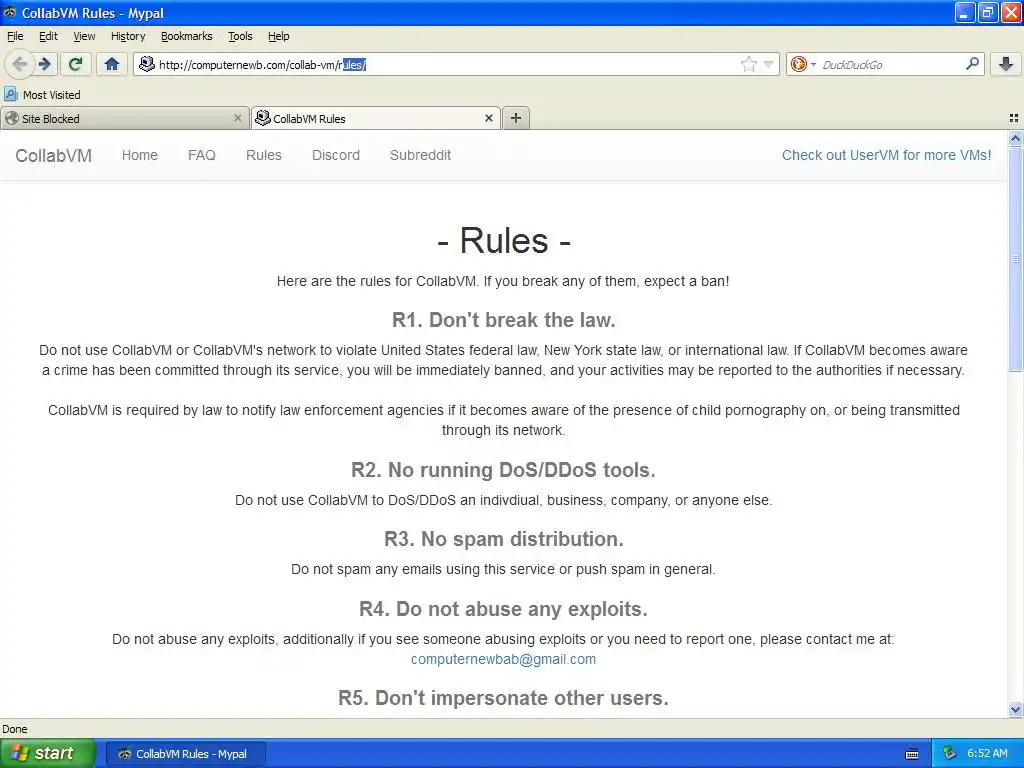Screen dimensions: 1024x768
Task: Open the Edit menu
Action: pyautogui.click(x=48, y=36)
